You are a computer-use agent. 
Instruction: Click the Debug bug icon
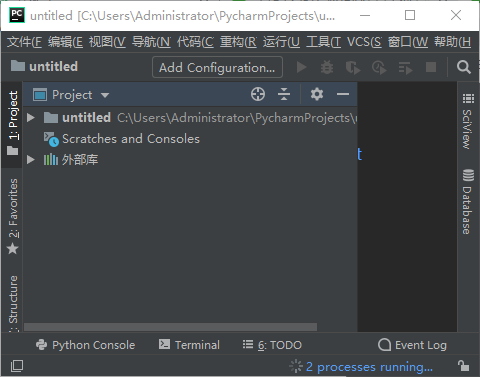coord(327,67)
